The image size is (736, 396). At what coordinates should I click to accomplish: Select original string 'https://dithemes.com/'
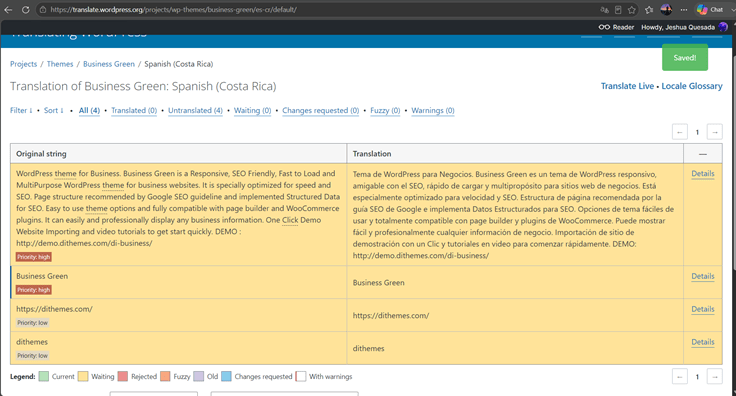point(54,309)
